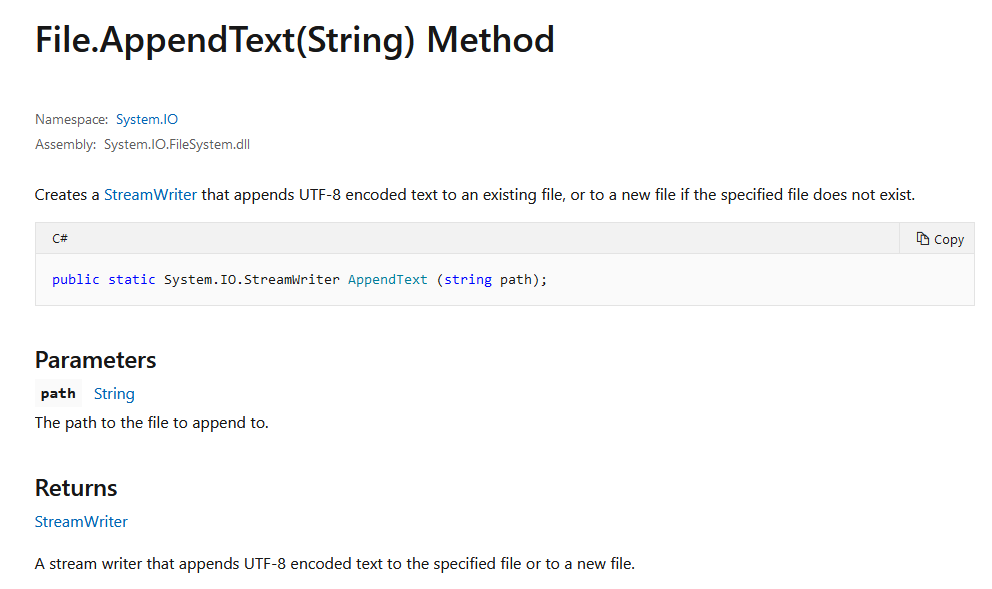This screenshot has height=589, width=992.
Task: Click the C# language label
Action: (60, 239)
